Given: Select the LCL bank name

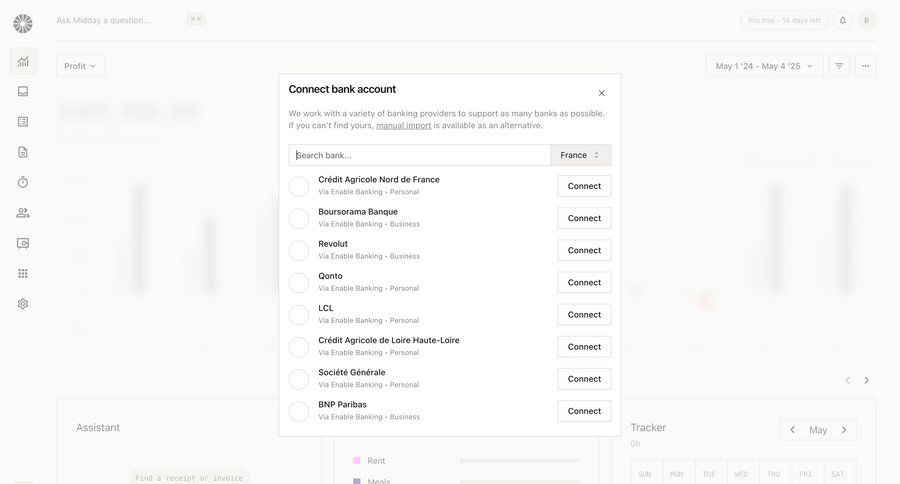Looking at the screenshot, I should [x=325, y=308].
